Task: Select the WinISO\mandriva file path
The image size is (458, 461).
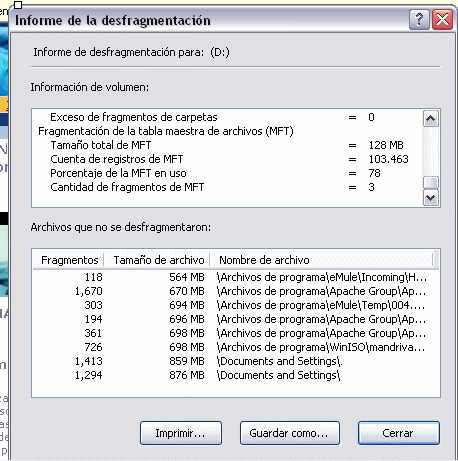Action: [321, 347]
